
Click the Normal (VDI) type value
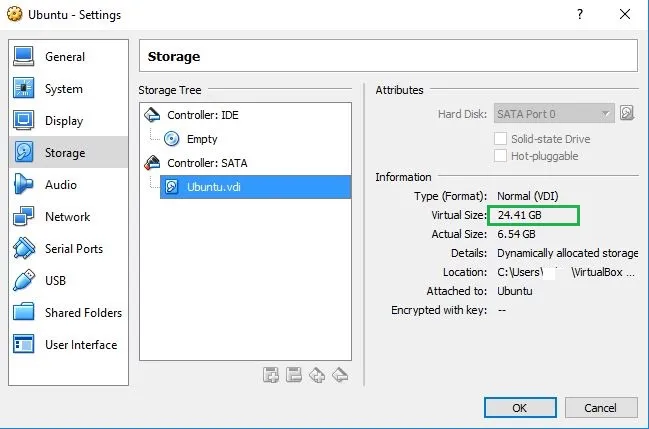(x=528, y=196)
